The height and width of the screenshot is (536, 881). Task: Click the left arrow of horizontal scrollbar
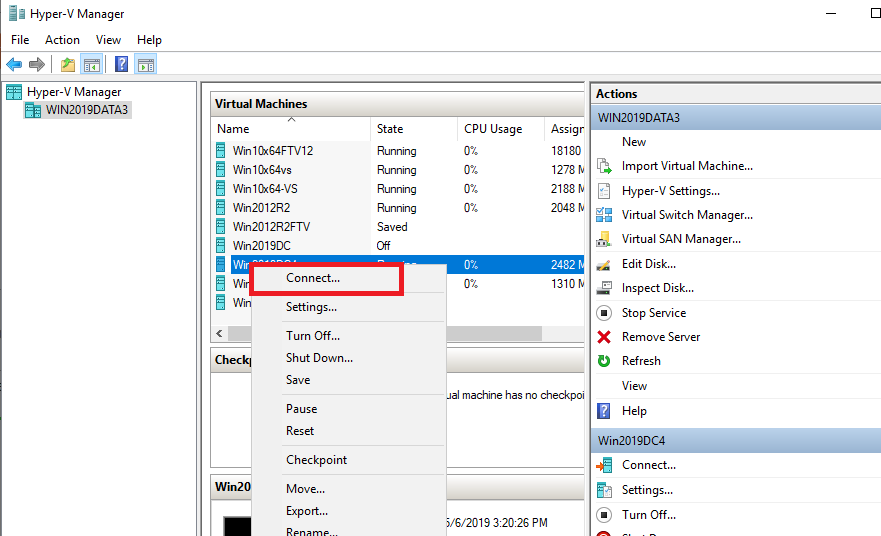coord(219,334)
